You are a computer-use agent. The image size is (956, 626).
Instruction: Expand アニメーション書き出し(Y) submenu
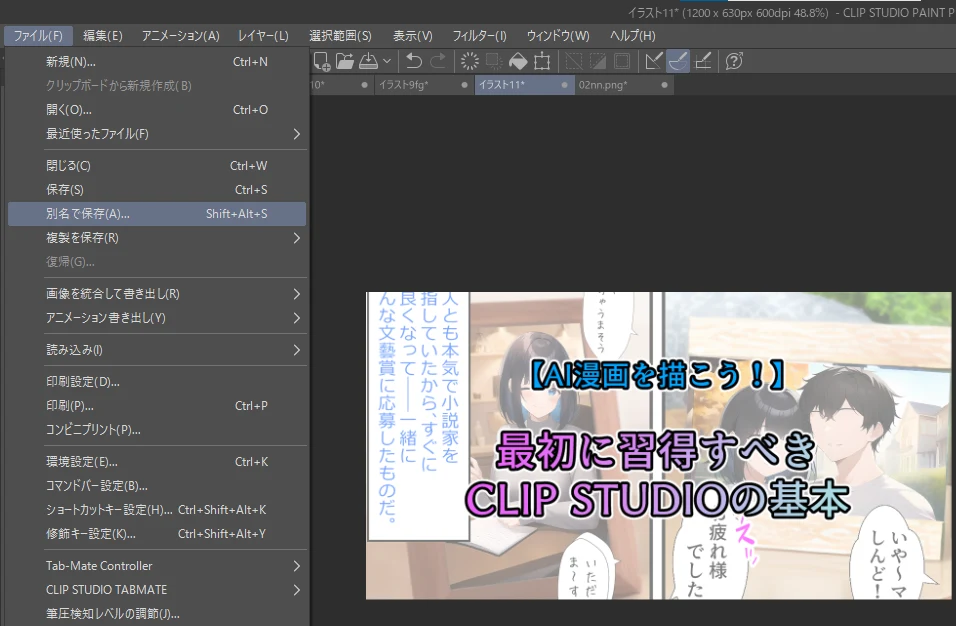click(157, 318)
